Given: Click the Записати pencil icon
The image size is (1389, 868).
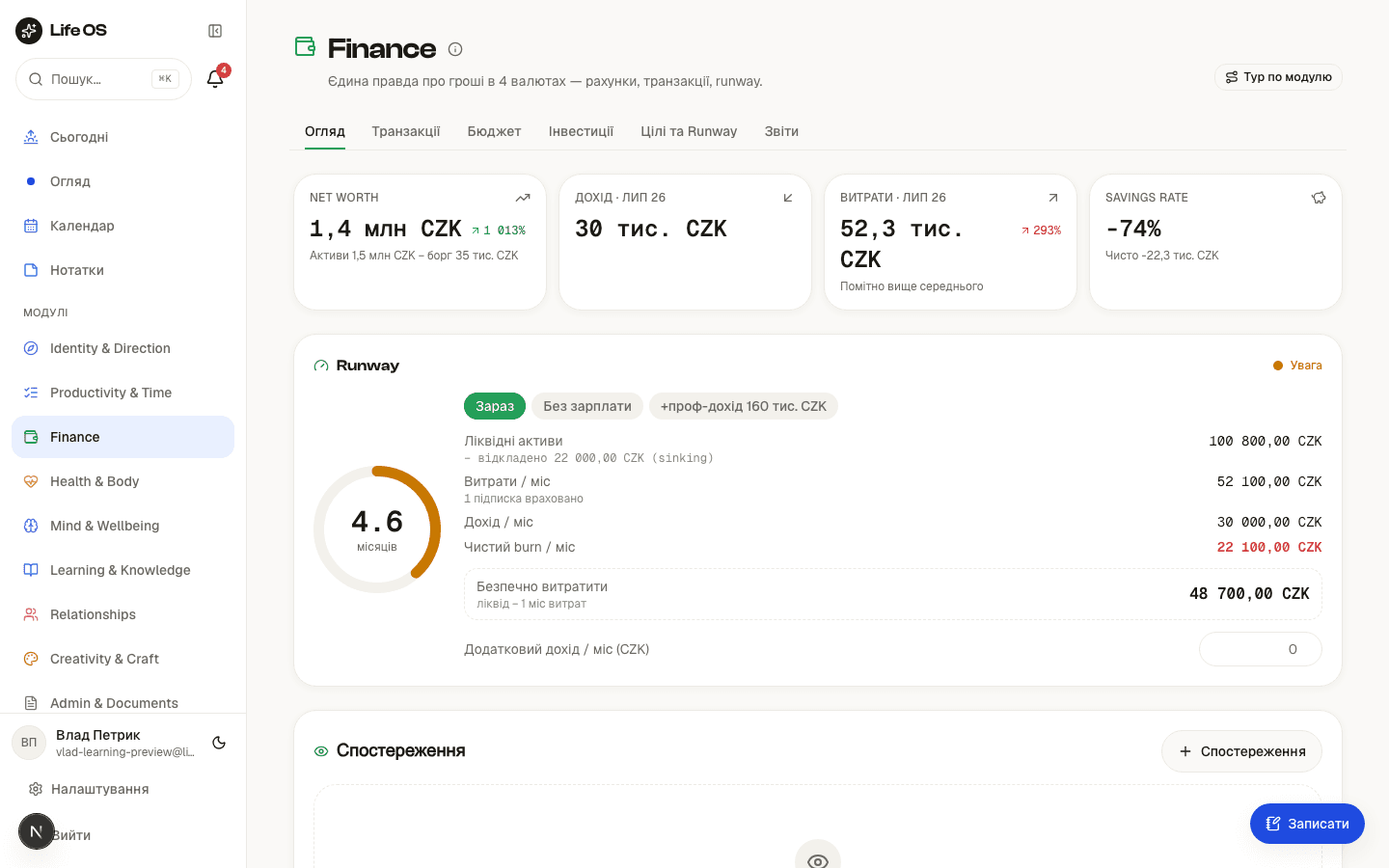Looking at the screenshot, I should point(1273,824).
